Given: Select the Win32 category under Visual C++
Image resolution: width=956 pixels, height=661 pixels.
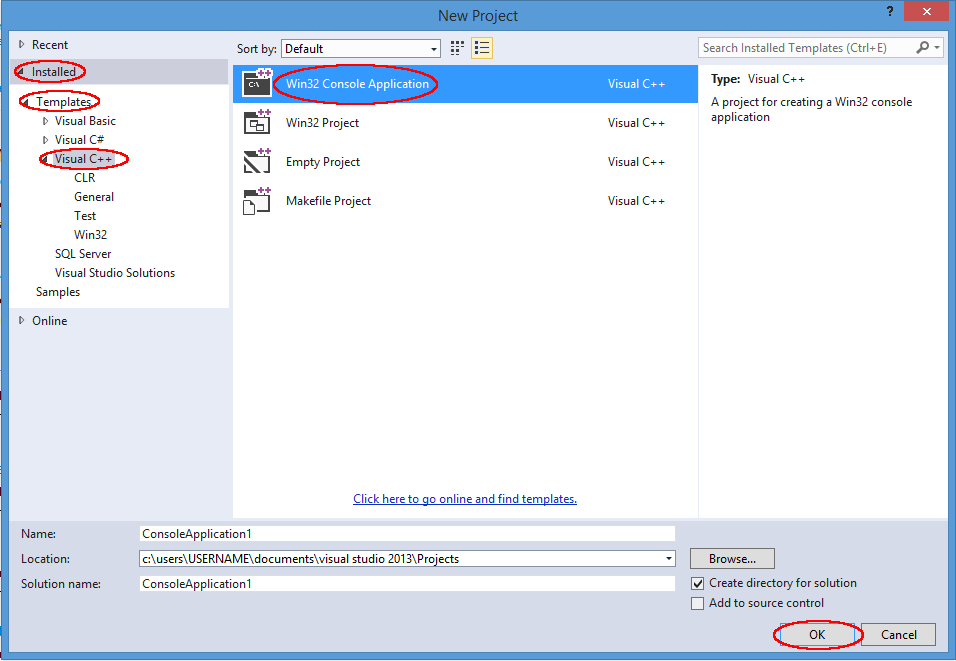Looking at the screenshot, I should click(92, 234).
